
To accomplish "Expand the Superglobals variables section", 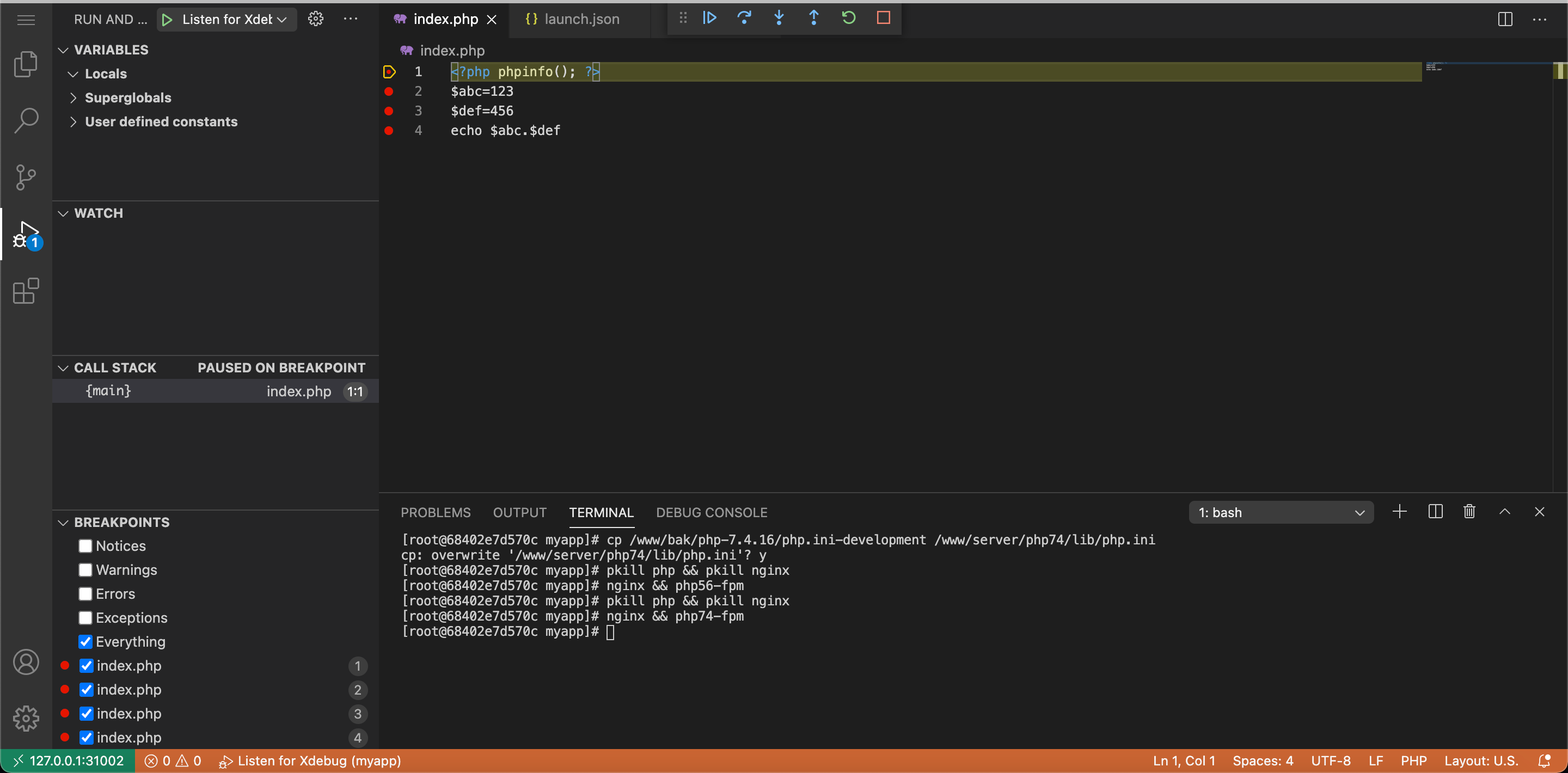I will click(x=75, y=97).
